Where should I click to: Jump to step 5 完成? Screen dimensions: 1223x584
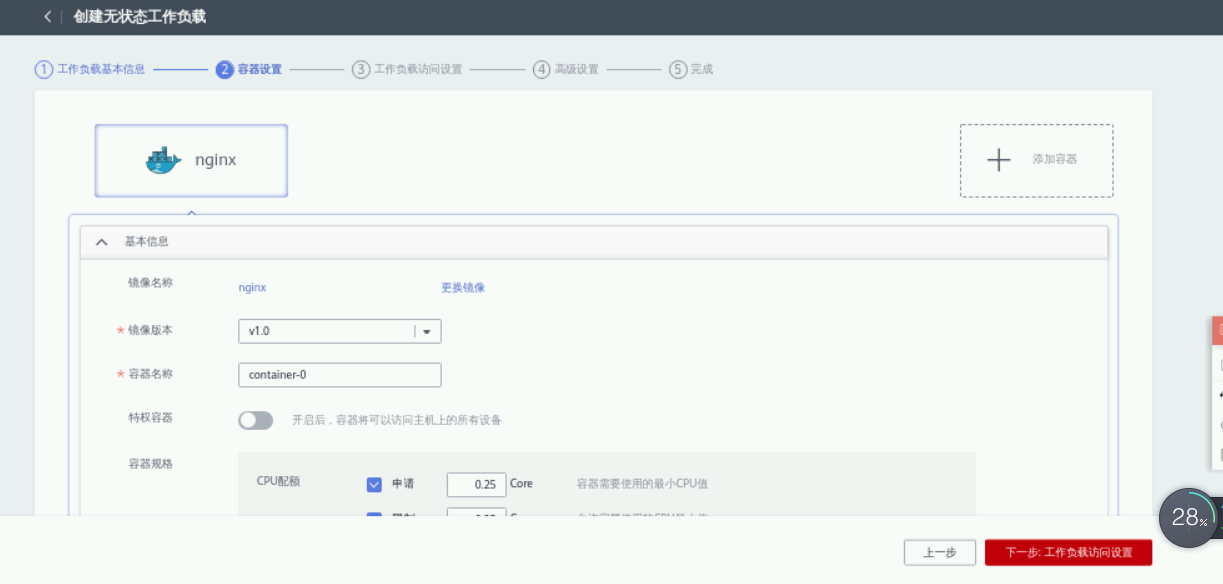tap(691, 69)
